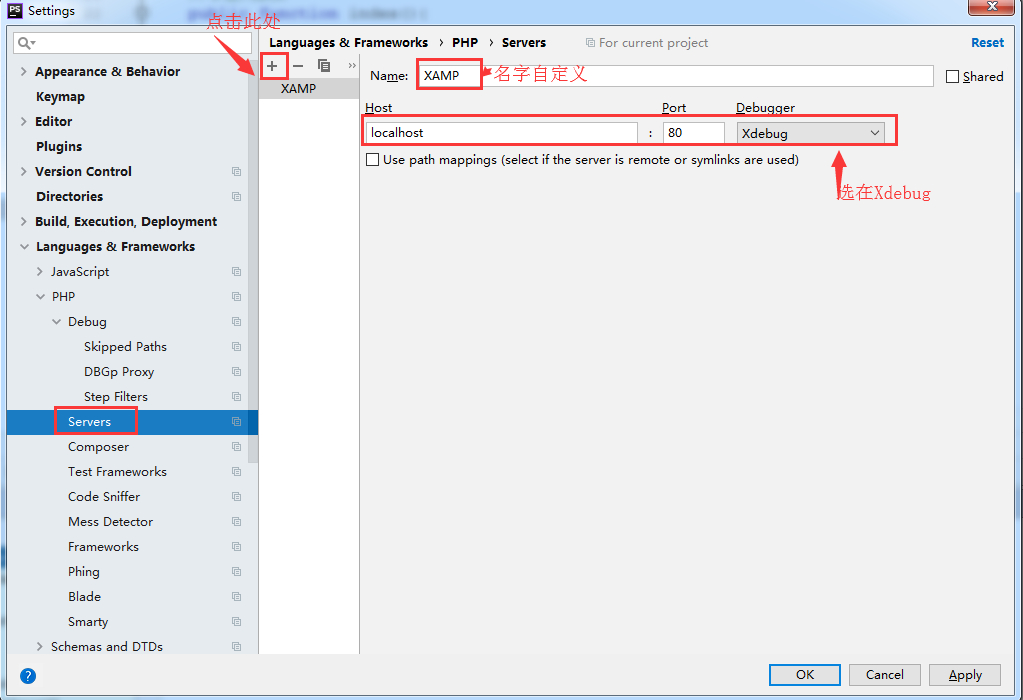Click project-level icon next to DBGp Proxy

tap(236, 371)
